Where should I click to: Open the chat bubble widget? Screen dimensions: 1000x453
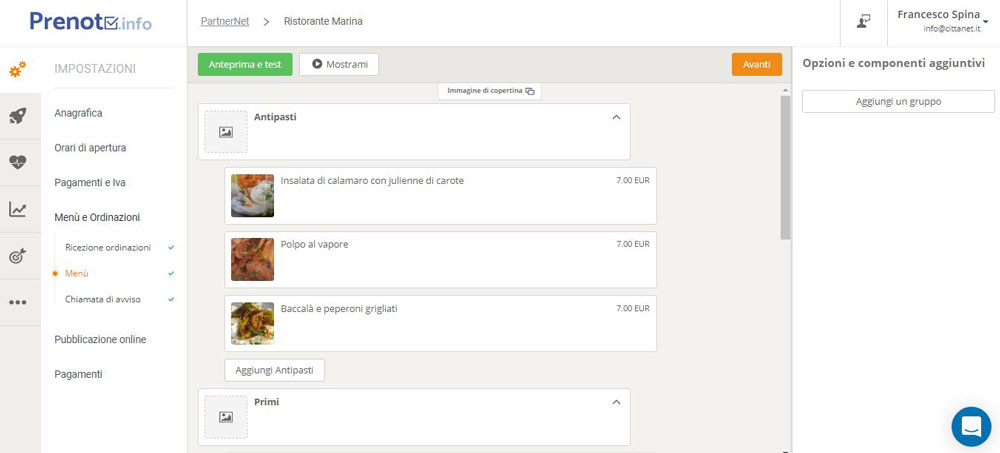970,426
